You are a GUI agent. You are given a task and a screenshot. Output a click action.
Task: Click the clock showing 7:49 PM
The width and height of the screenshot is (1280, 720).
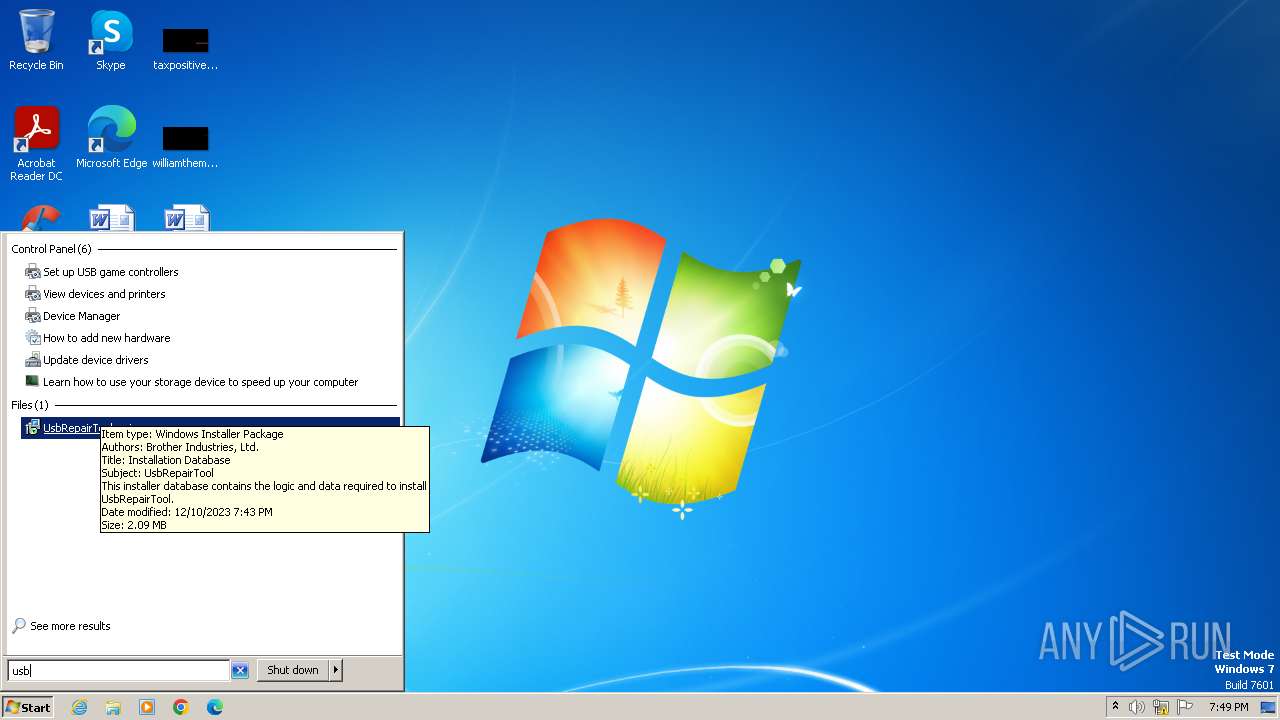(1228, 707)
